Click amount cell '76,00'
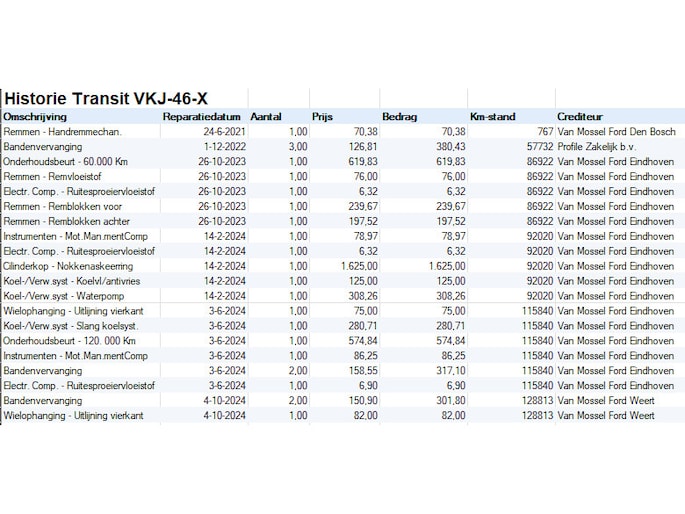Screen dimensions: 685x514 454,176
